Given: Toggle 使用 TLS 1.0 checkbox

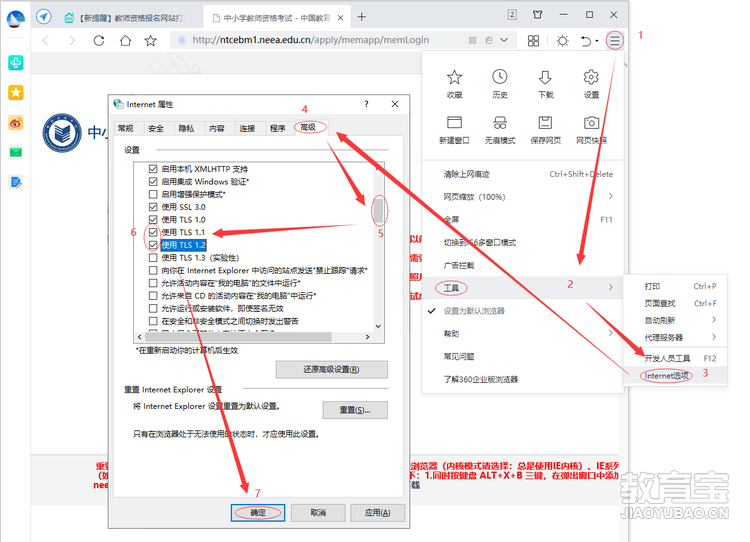Looking at the screenshot, I should point(153,220).
